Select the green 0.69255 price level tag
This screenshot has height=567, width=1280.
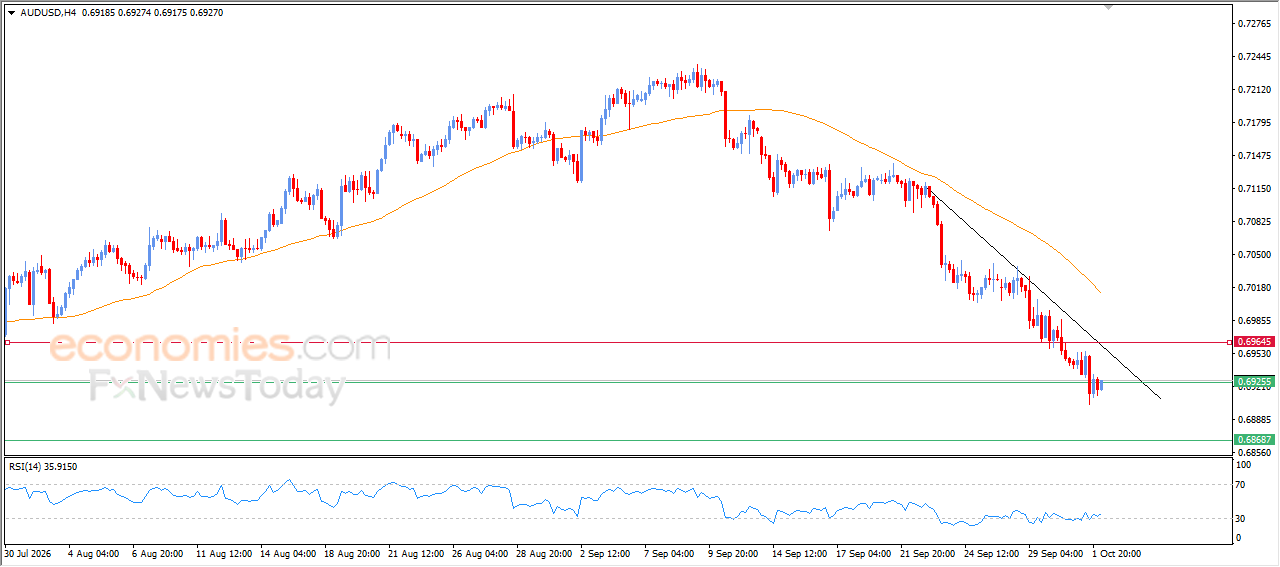[1253, 381]
